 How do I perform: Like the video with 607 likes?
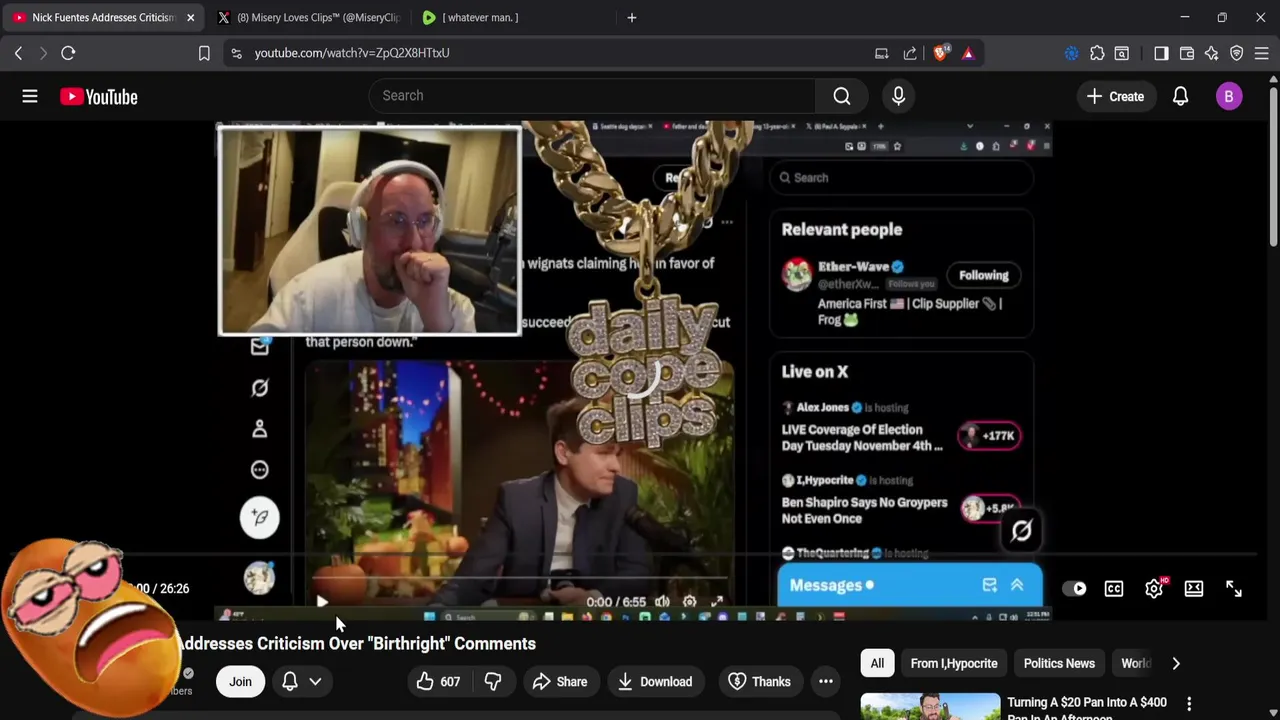[x=438, y=682]
